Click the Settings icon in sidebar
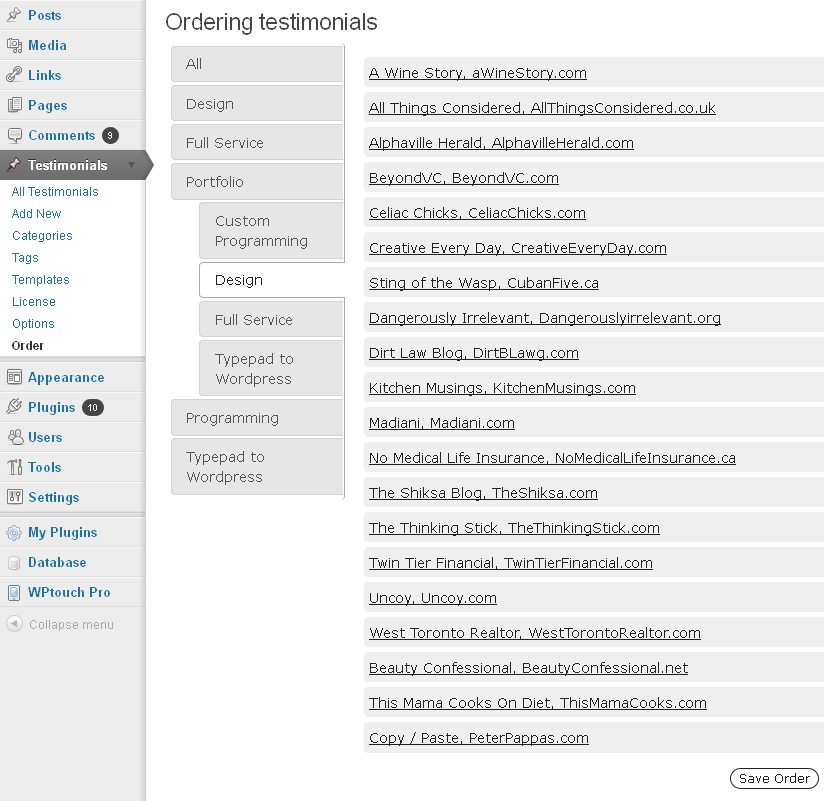This screenshot has height=801, width=833. pyautogui.click(x=14, y=497)
